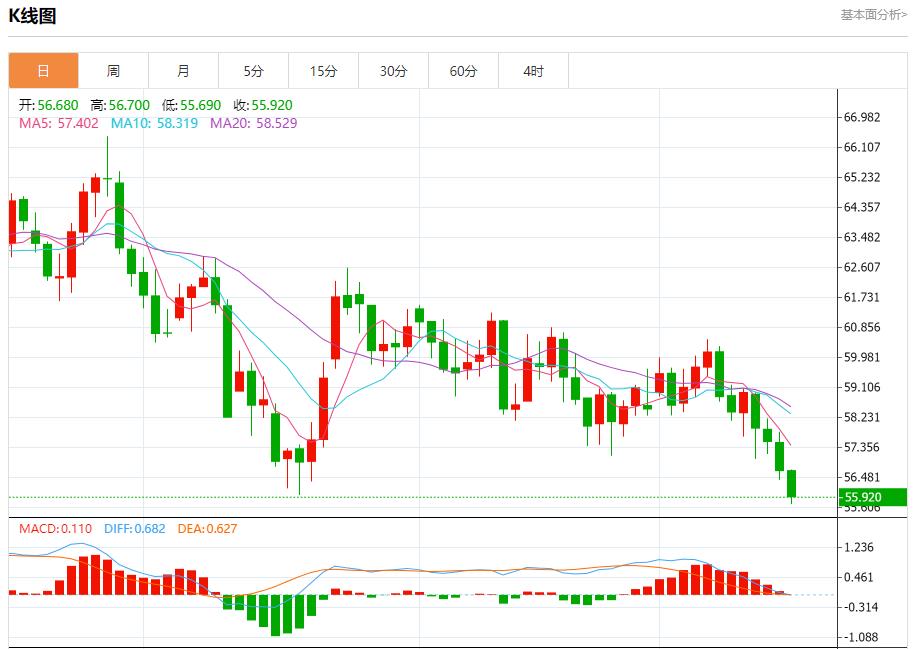Click the DEA value label
The image size is (916, 649).
pyautogui.click(x=207, y=528)
